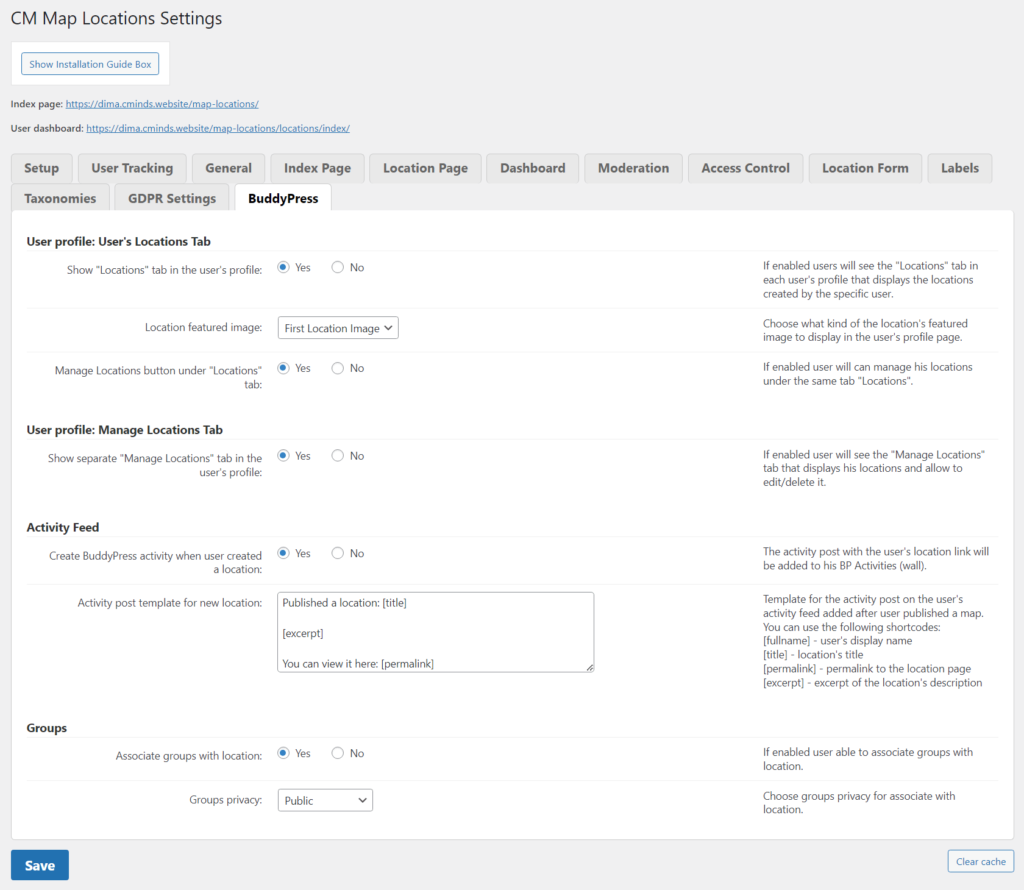The image size is (1024, 890).
Task: Switch to the User Tracking tab
Action: (x=132, y=168)
